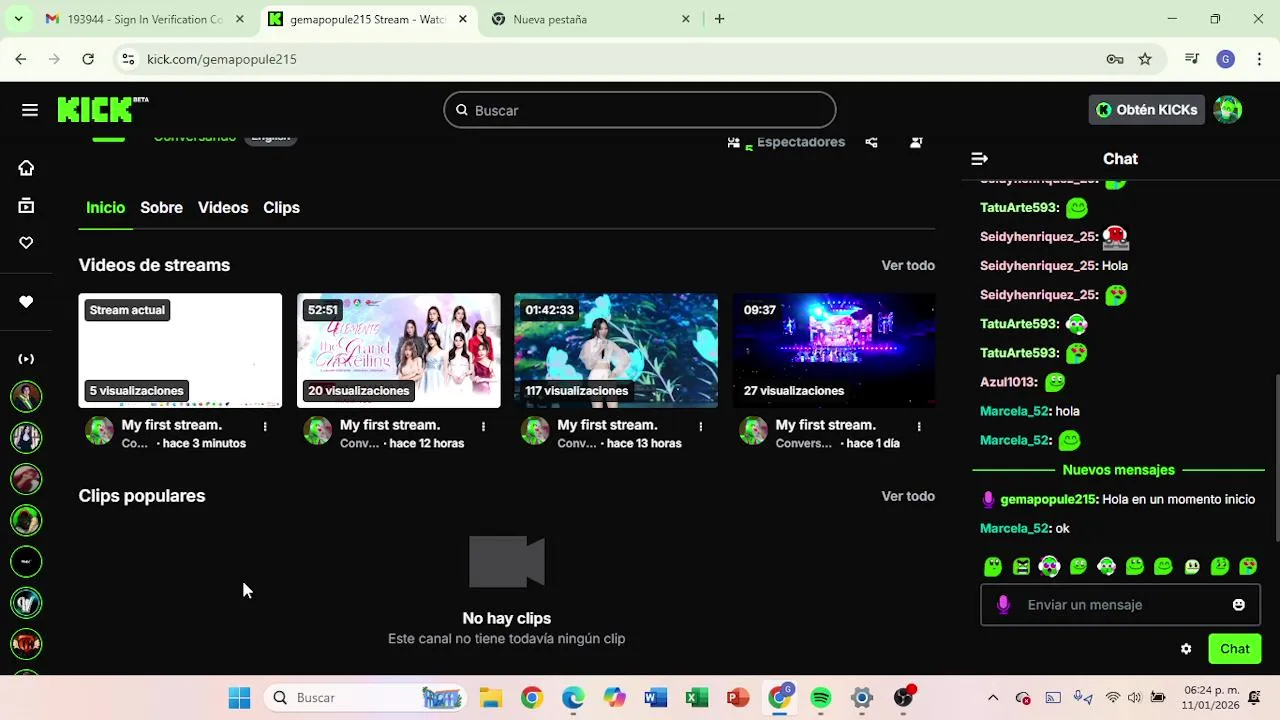Focus the Buscar search field
This screenshot has height=720, width=1280.
click(640, 110)
